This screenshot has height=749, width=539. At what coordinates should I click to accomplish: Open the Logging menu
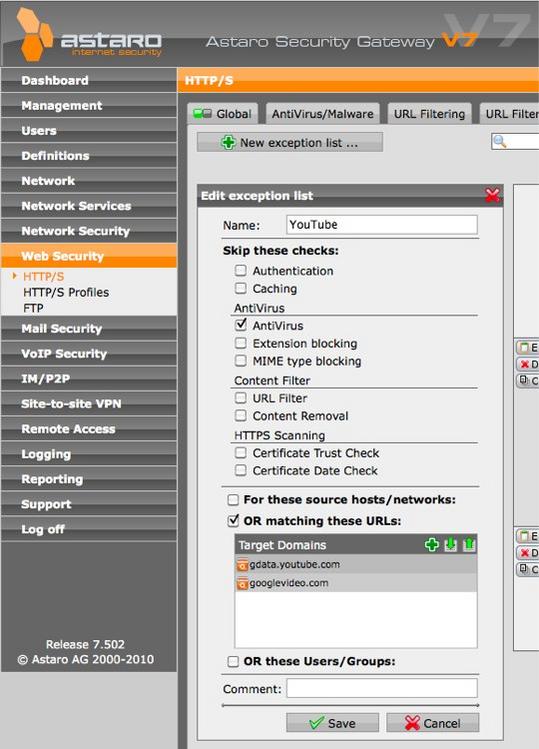(89, 454)
